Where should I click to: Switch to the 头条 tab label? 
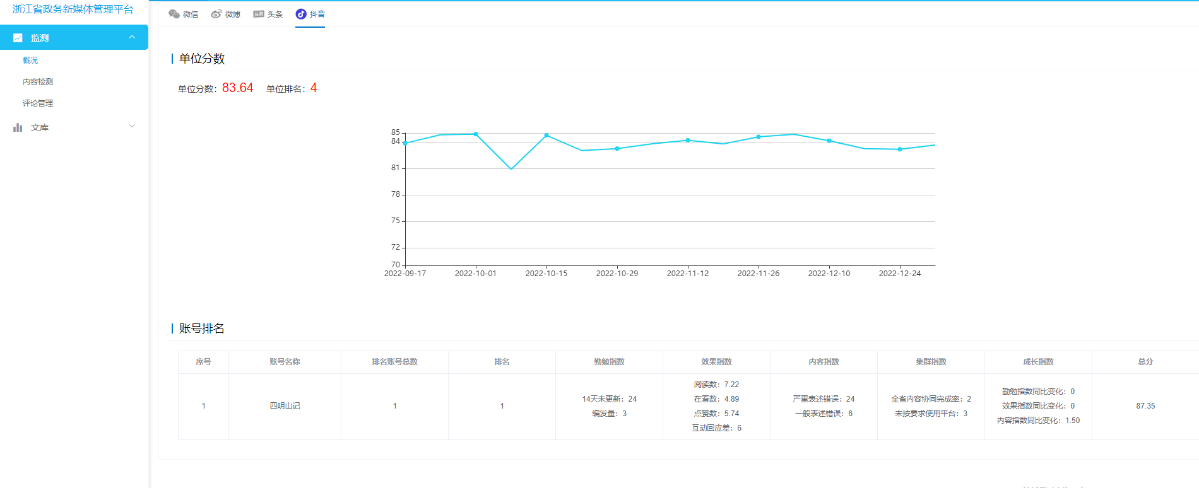coord(275,14)
